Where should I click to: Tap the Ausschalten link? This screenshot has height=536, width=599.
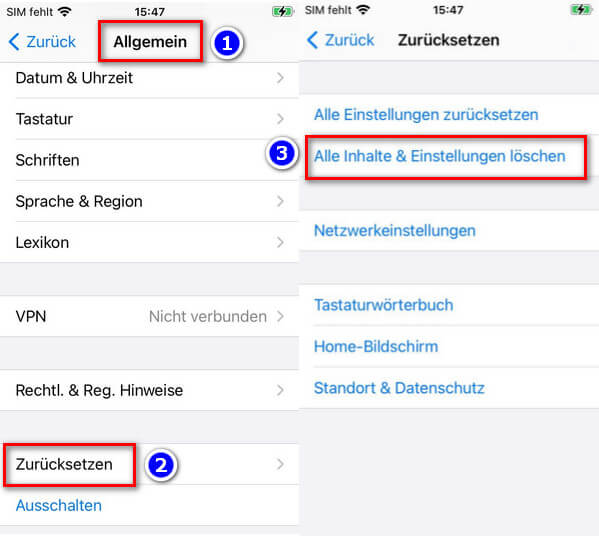coord(59,505)
